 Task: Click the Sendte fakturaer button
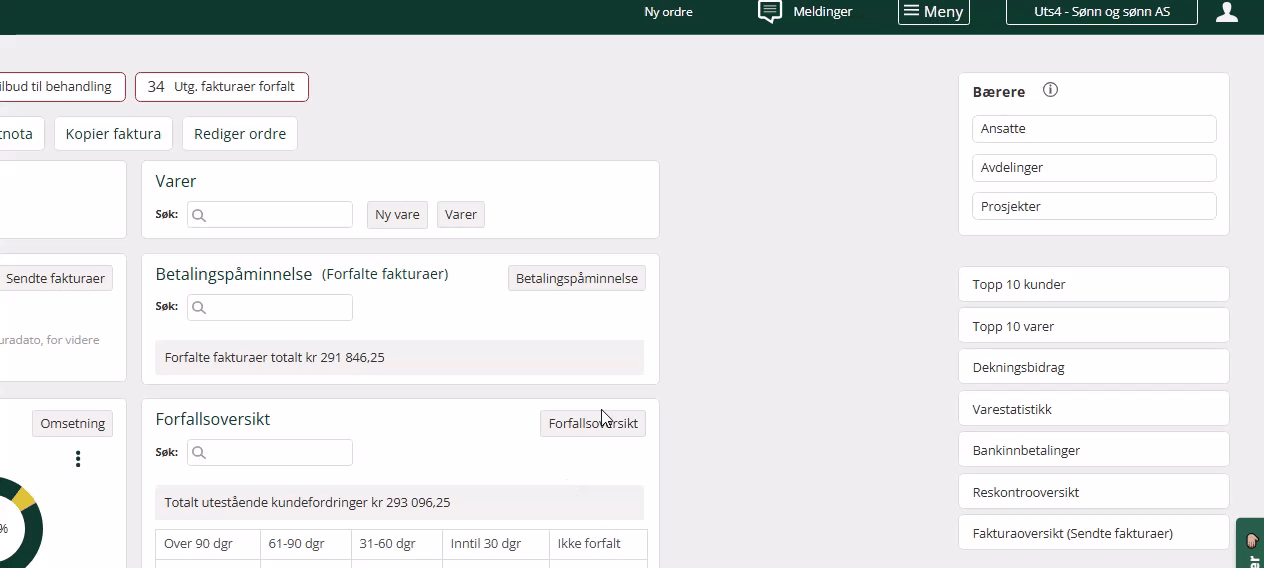point(55,278)
